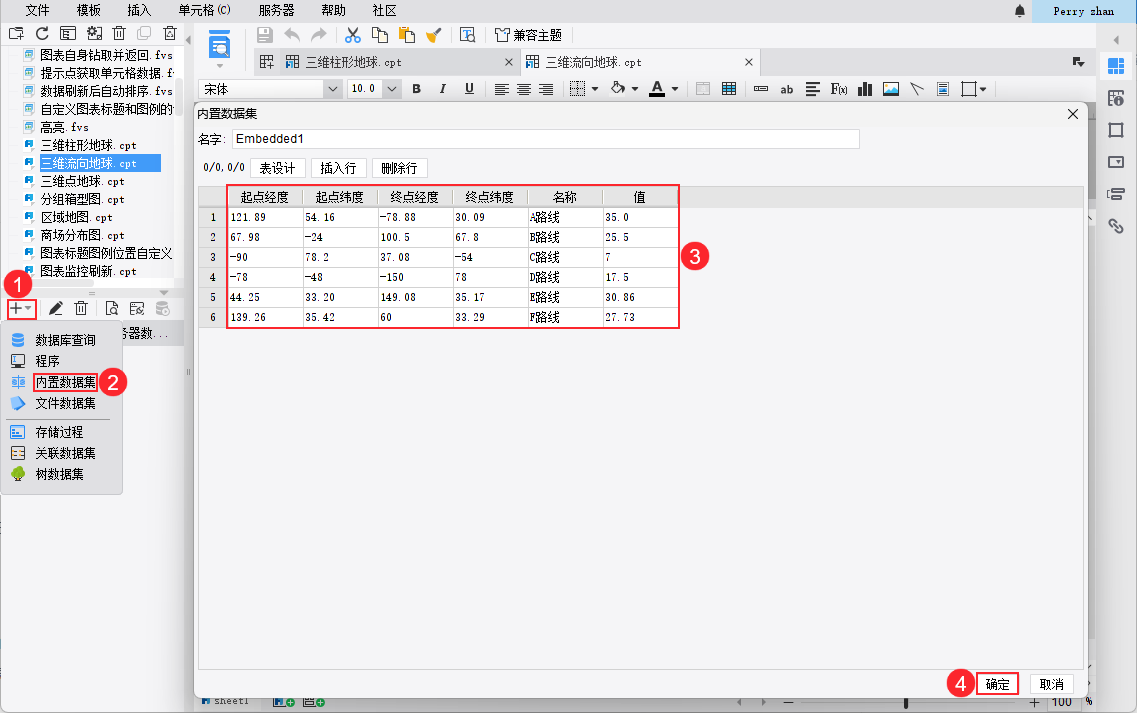Click the 名字 field with Embedded1

(545, 139)
